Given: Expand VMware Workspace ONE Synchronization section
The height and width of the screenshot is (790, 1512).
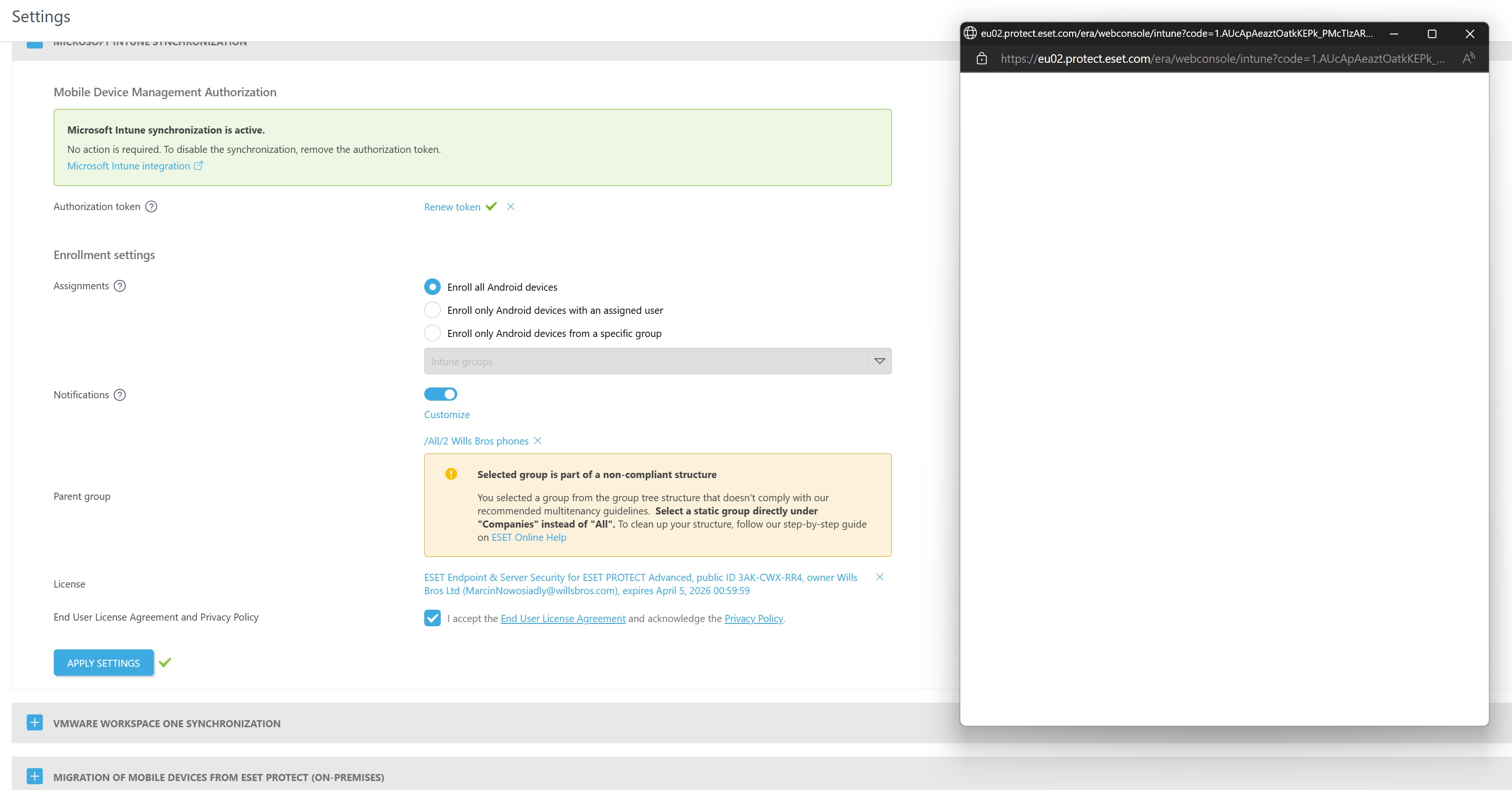Looking at the screenshot, I should 34,723.
